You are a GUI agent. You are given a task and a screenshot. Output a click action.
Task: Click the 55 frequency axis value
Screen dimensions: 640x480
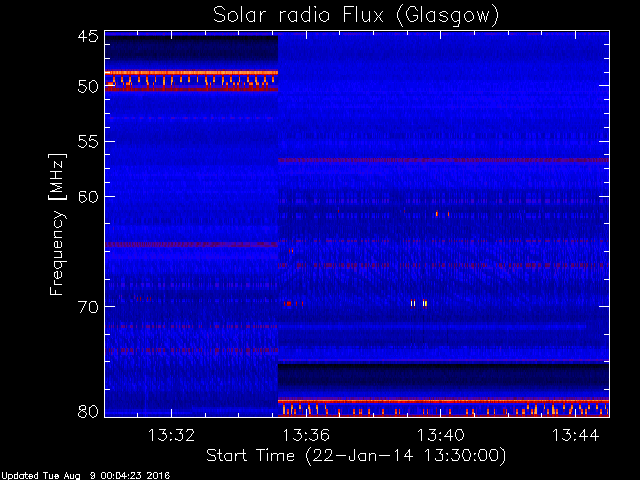(x=89, y=142)
